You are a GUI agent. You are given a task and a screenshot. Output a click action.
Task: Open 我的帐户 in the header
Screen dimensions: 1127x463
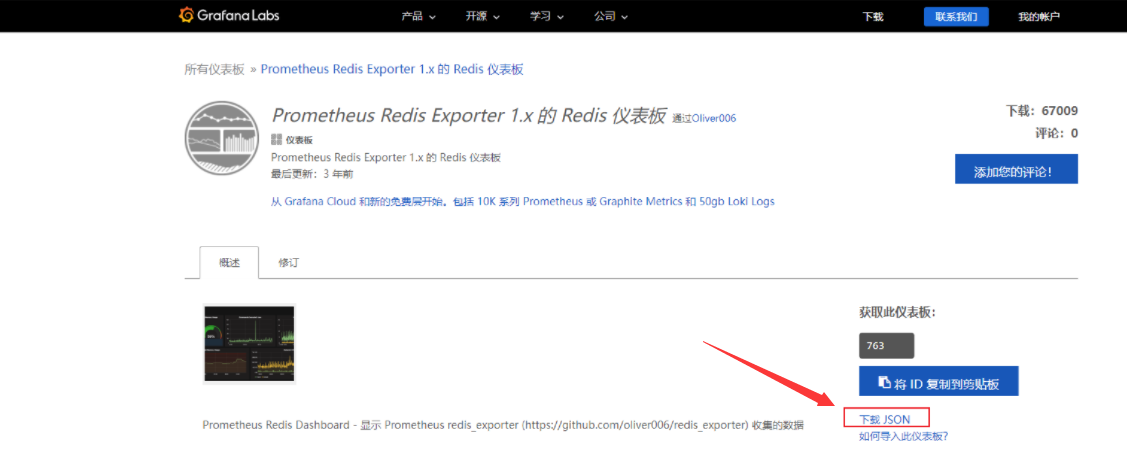1039,17
